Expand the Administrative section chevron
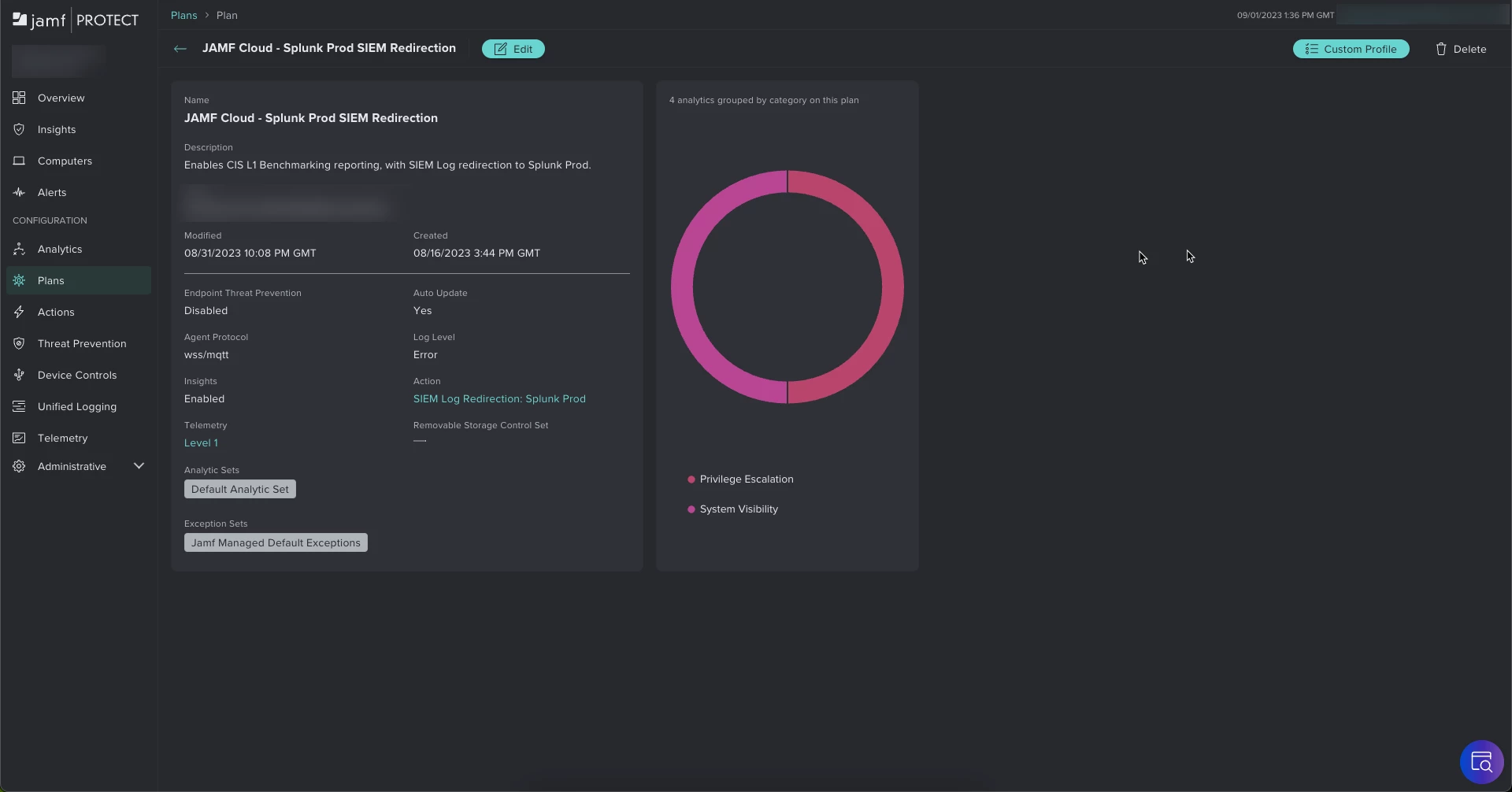 click(x=139, y=466)
